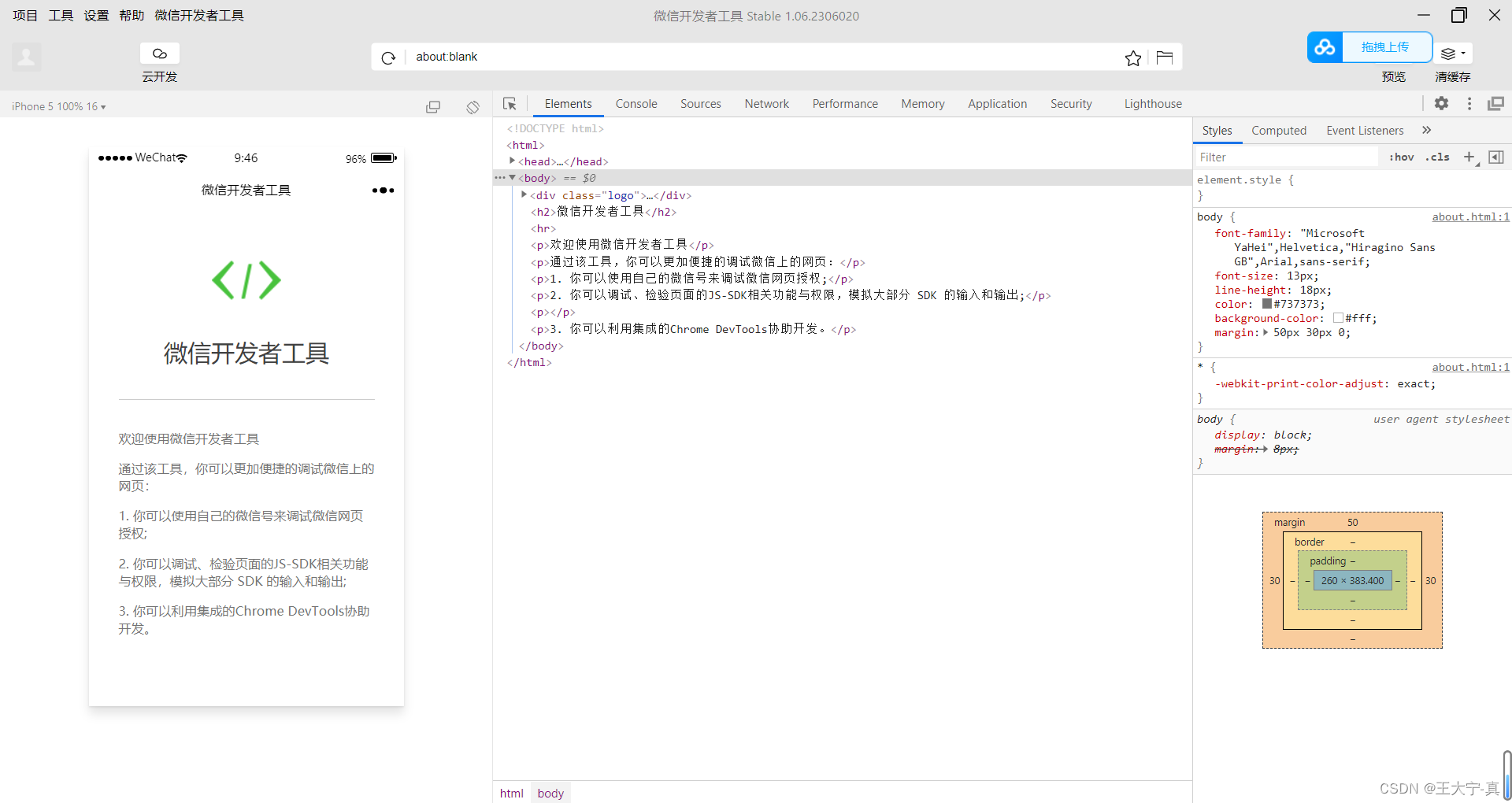Screen dimensions: 1512x803
Task: Select the DOCTYPE html line
Action: click(x=555, y=128)
